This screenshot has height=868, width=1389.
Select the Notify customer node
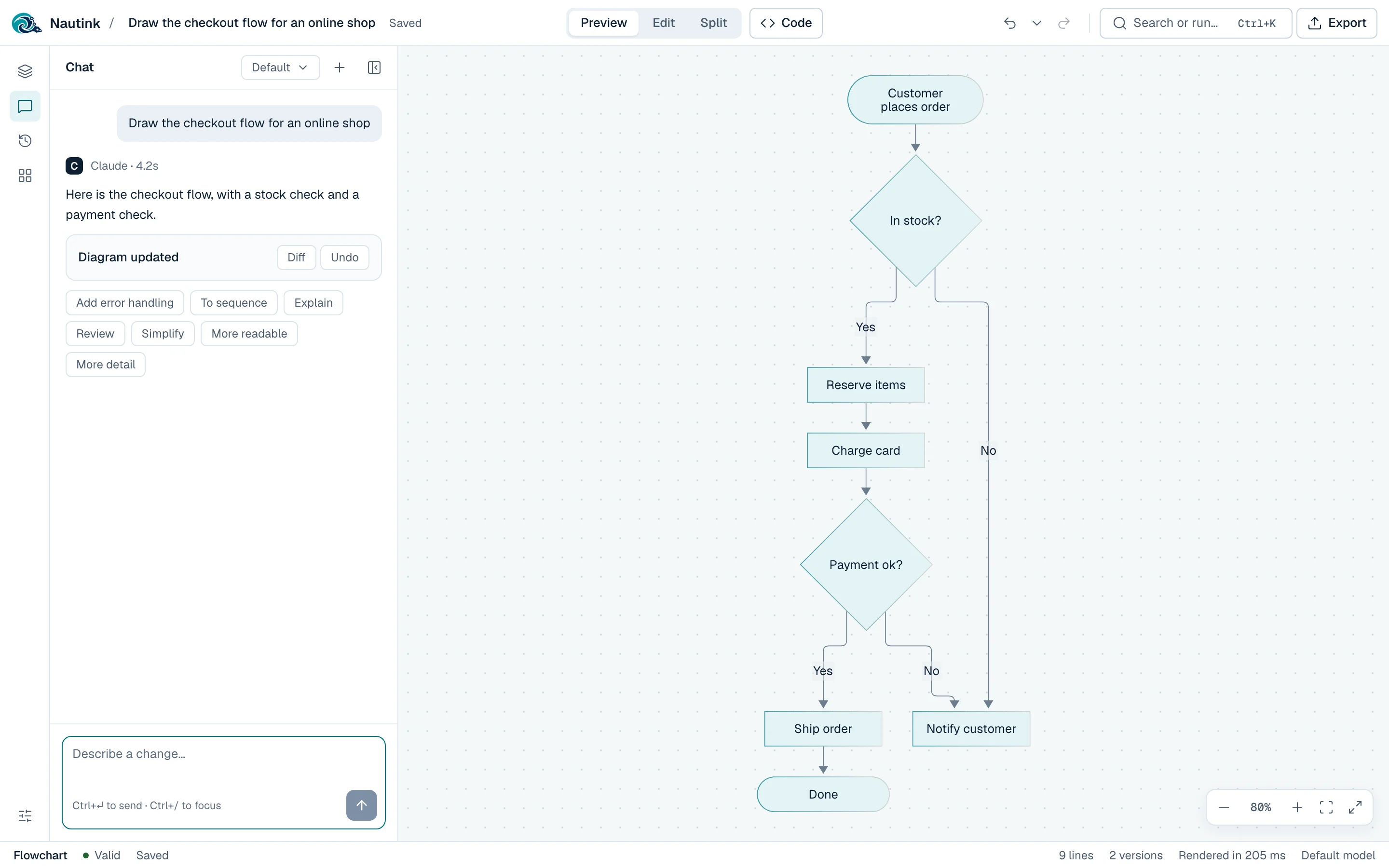[x=971, y=729]
